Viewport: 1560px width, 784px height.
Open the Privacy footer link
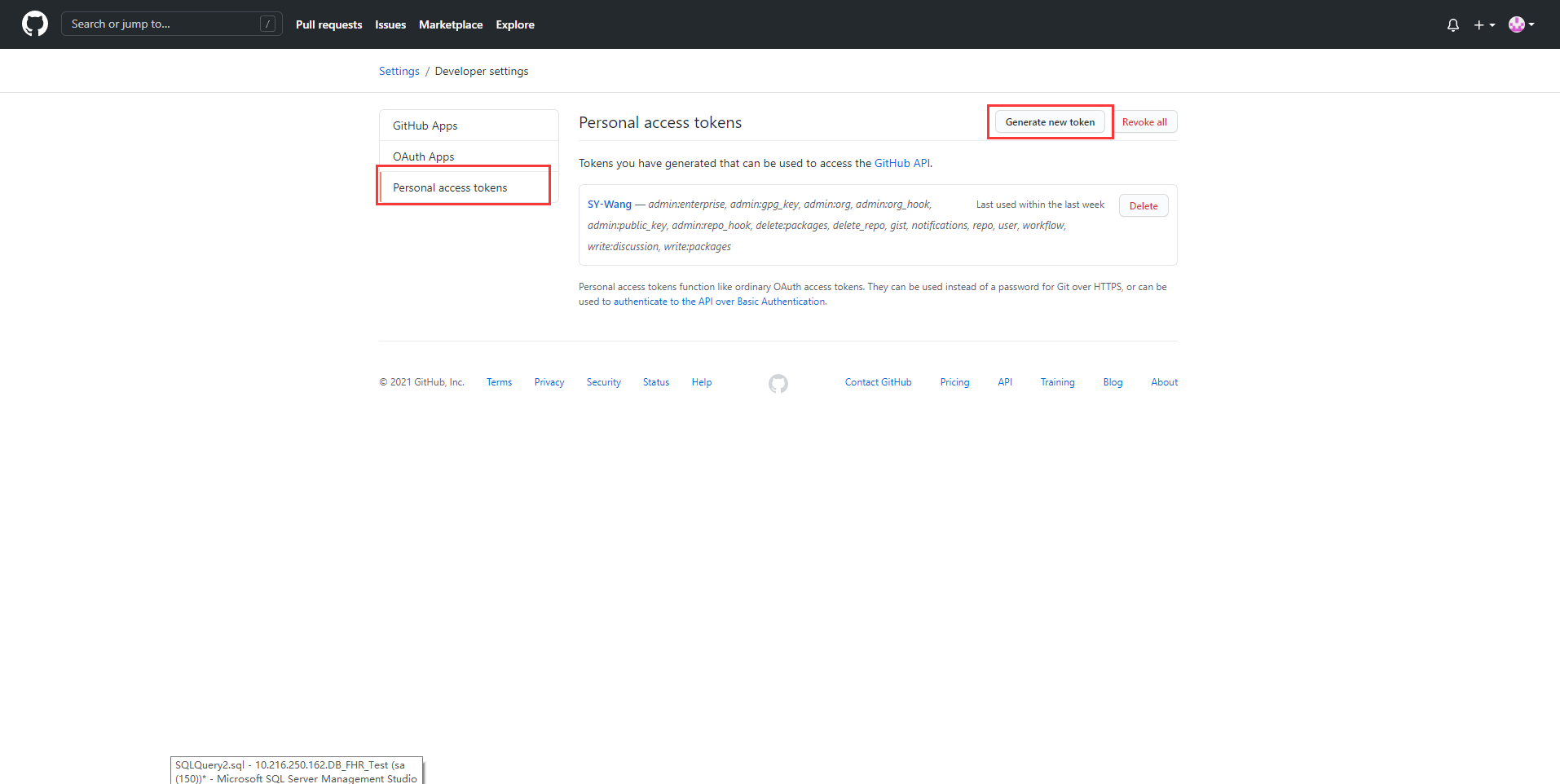click(549, 382)
